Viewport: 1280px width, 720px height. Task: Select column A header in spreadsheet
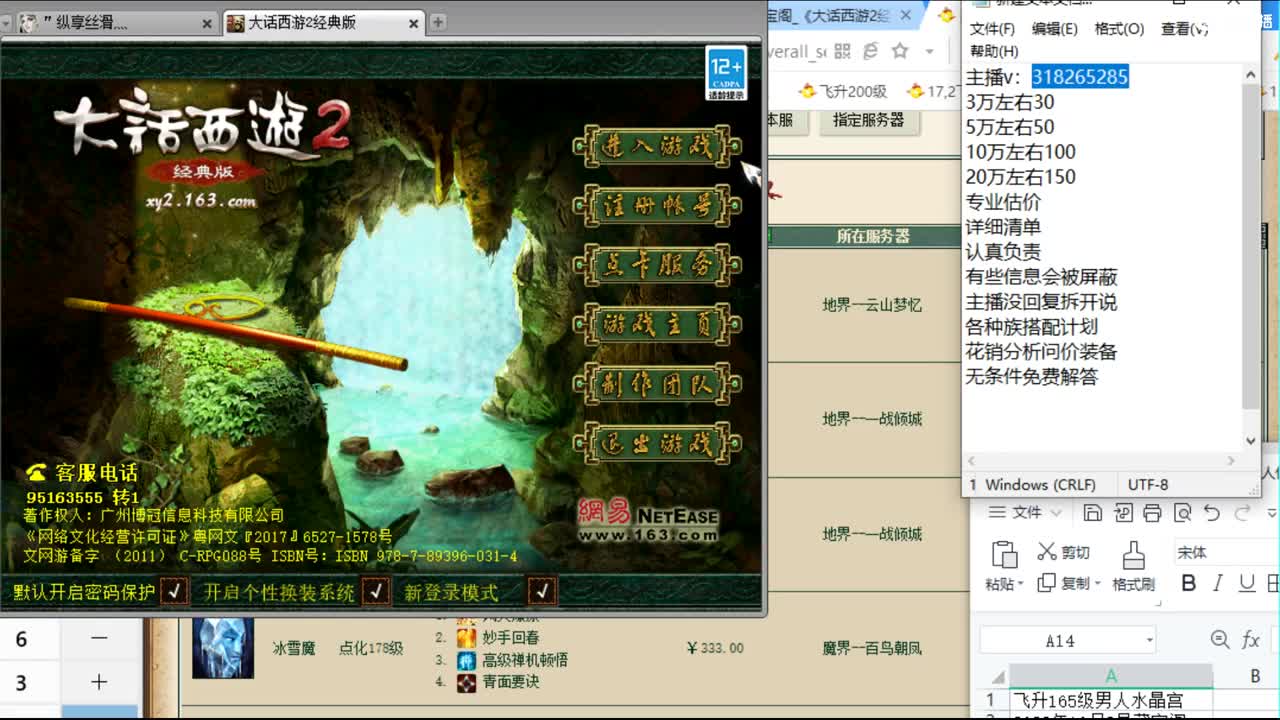pos(1111,676)
